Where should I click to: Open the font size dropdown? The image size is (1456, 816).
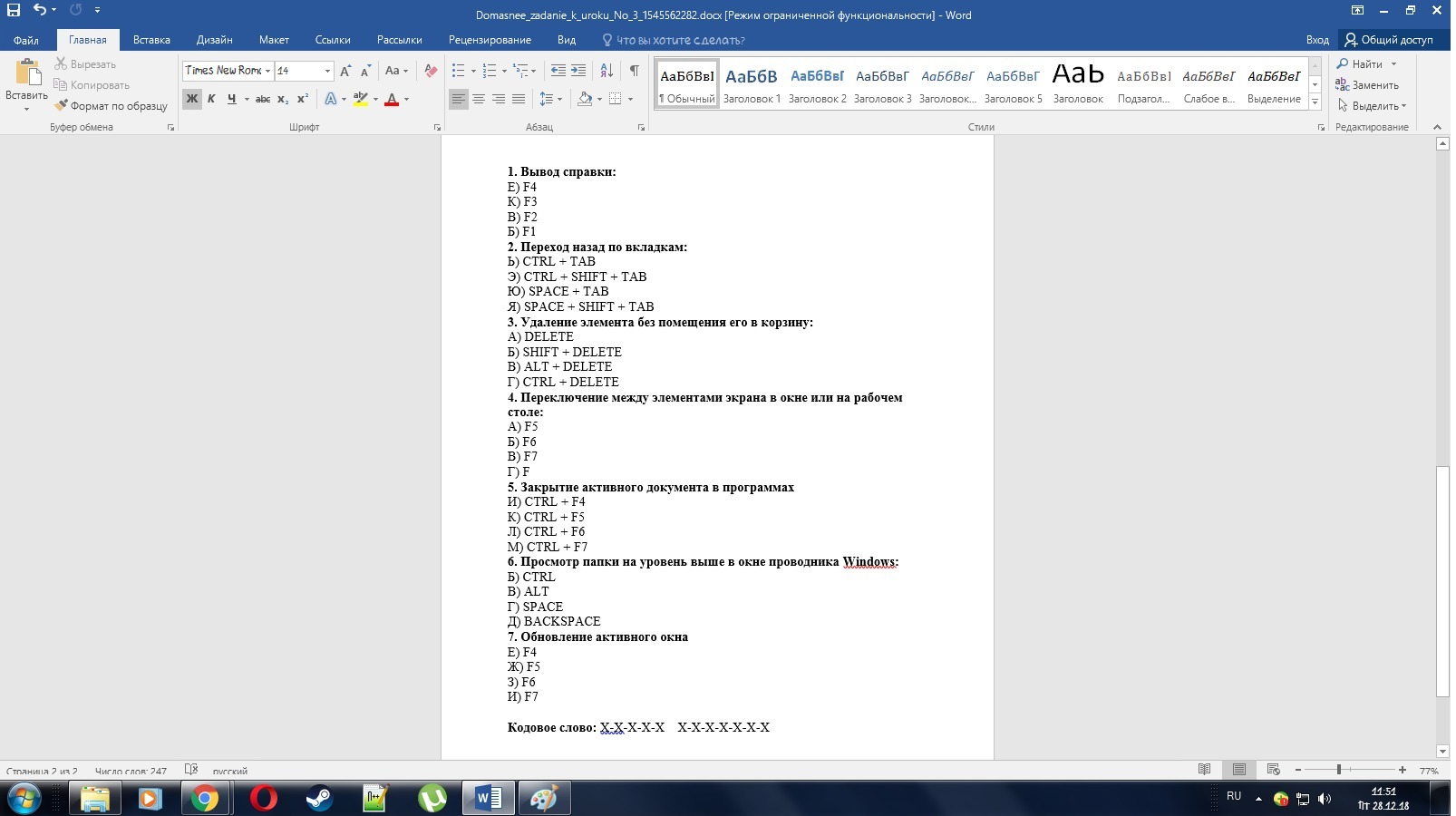pos(327,71)
